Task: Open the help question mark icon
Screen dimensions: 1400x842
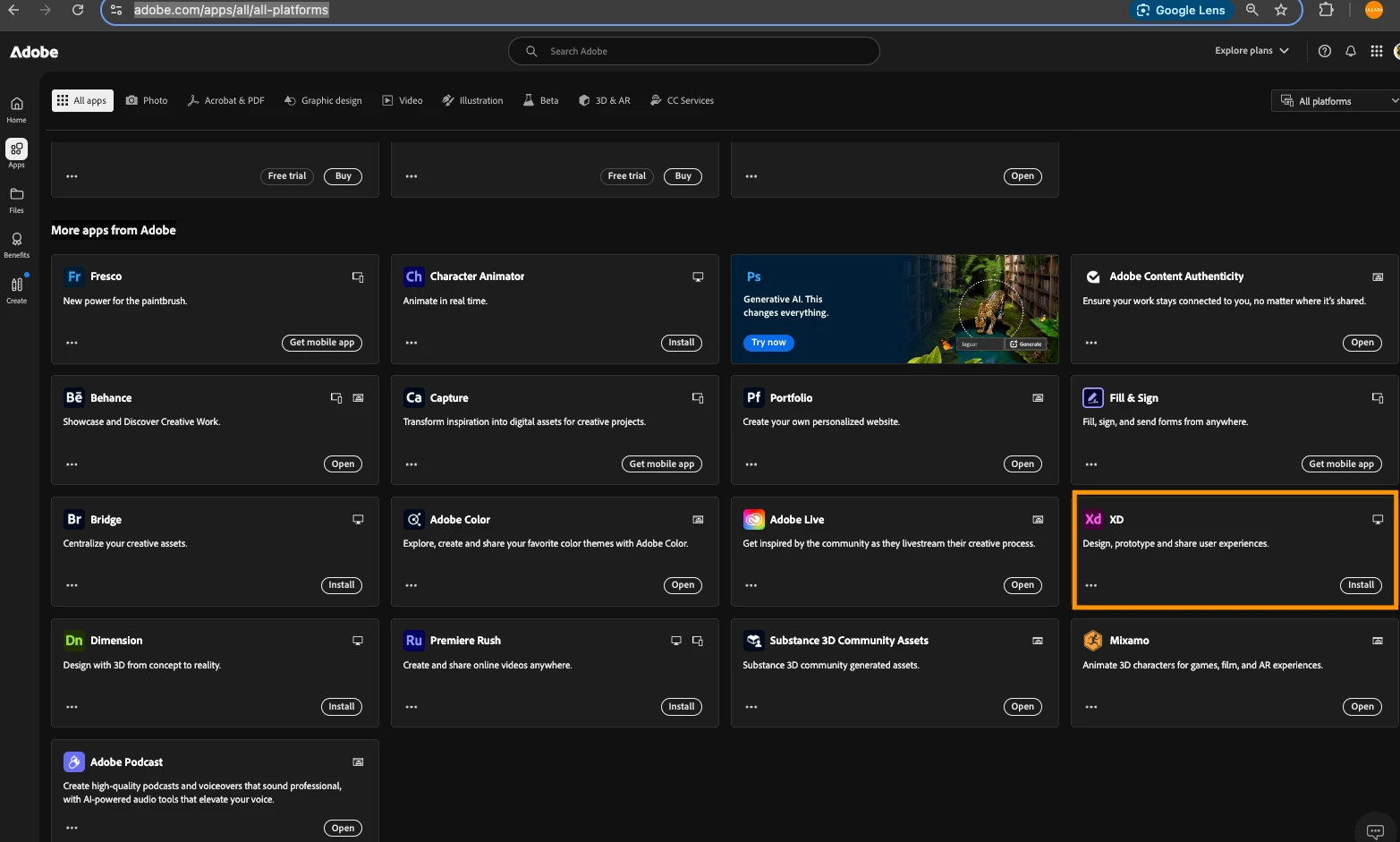Action: [x=1325, y=51]
